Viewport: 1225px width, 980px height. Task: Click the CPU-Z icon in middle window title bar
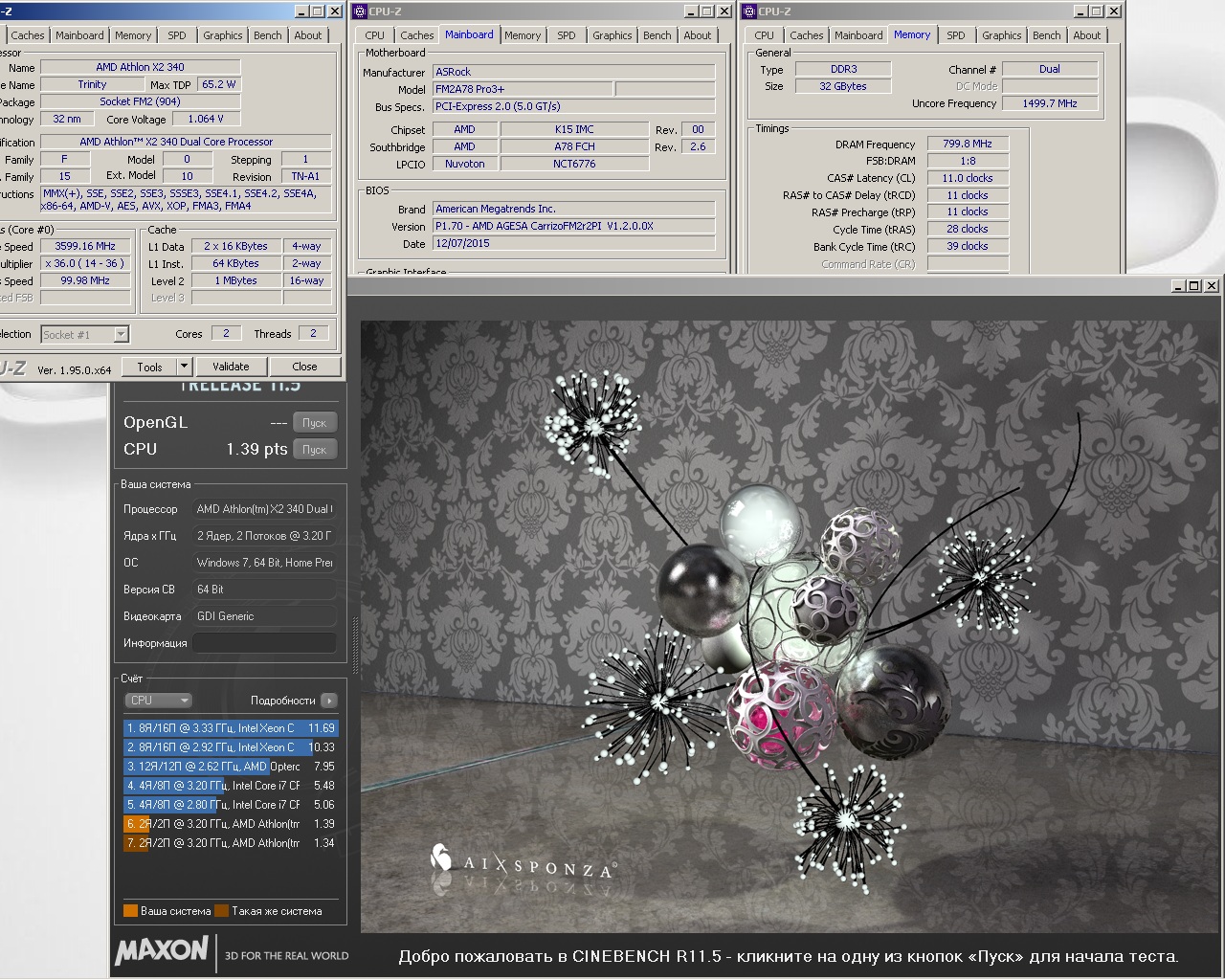360,11
